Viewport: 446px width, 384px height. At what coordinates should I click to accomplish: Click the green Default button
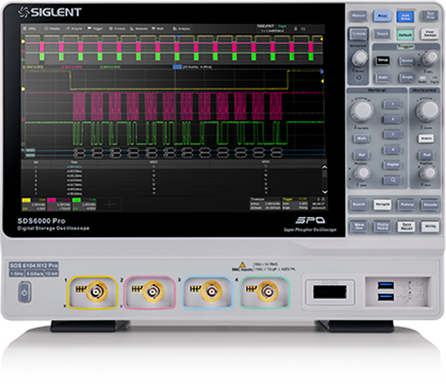405,34
